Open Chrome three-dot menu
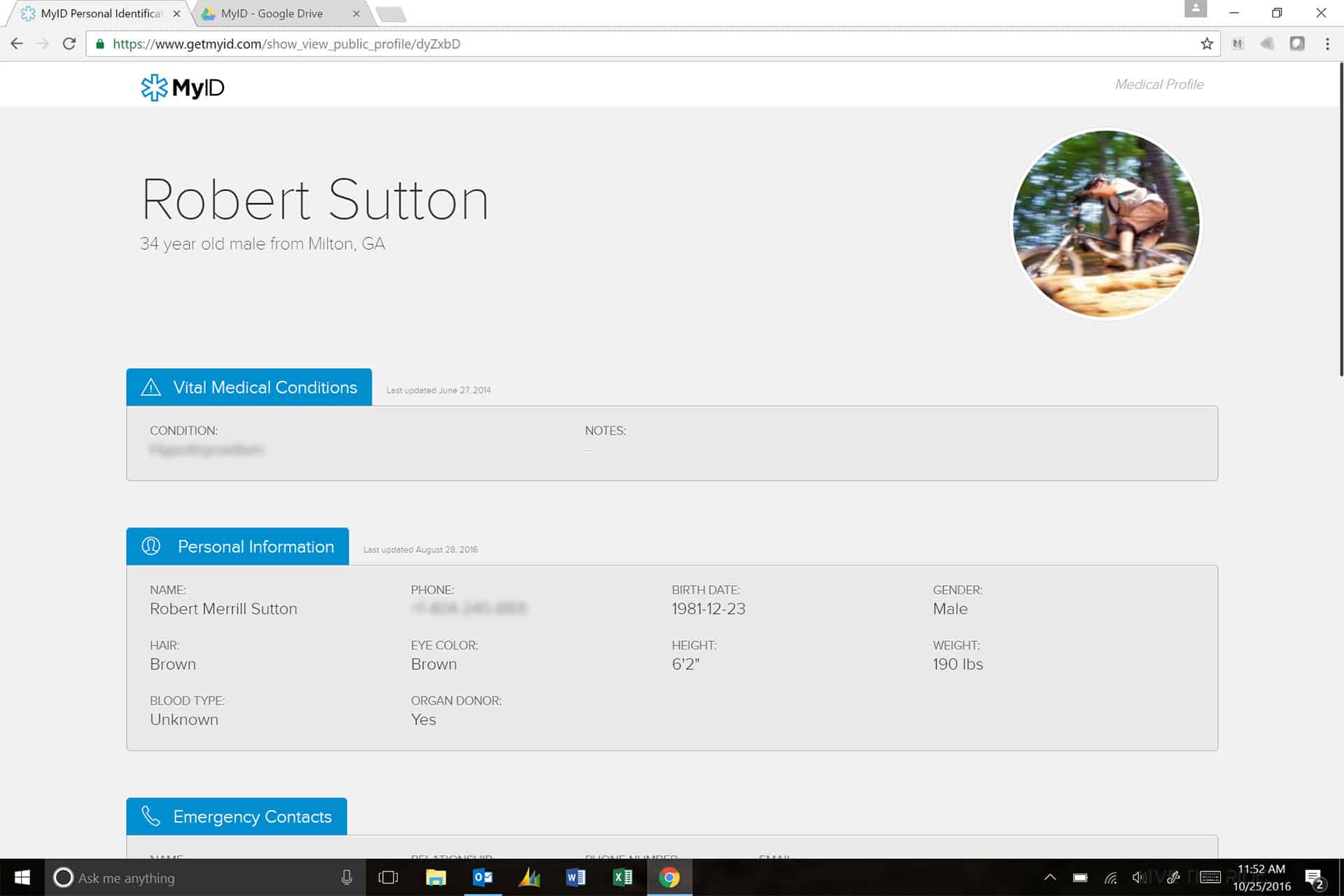Viewport: 1344px width, 896px height. (1327, 43)
